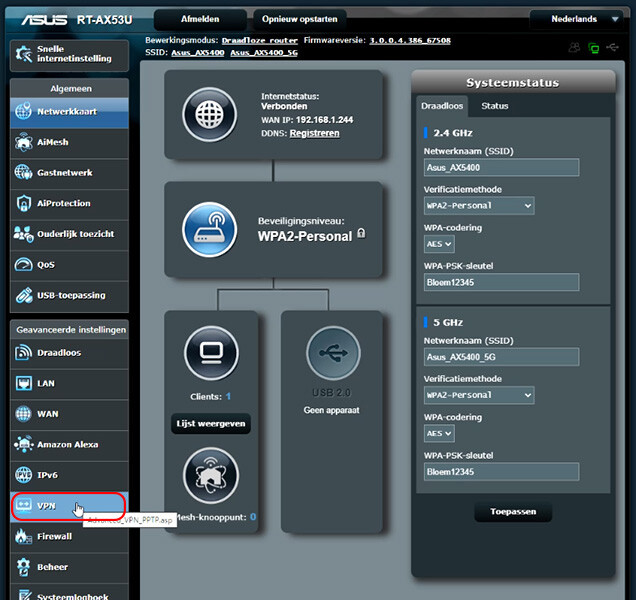Click the 5 GHz WPA-PSK-sleutel field
This screenshot has height=600, width=636.
click(x=501, y=472)
